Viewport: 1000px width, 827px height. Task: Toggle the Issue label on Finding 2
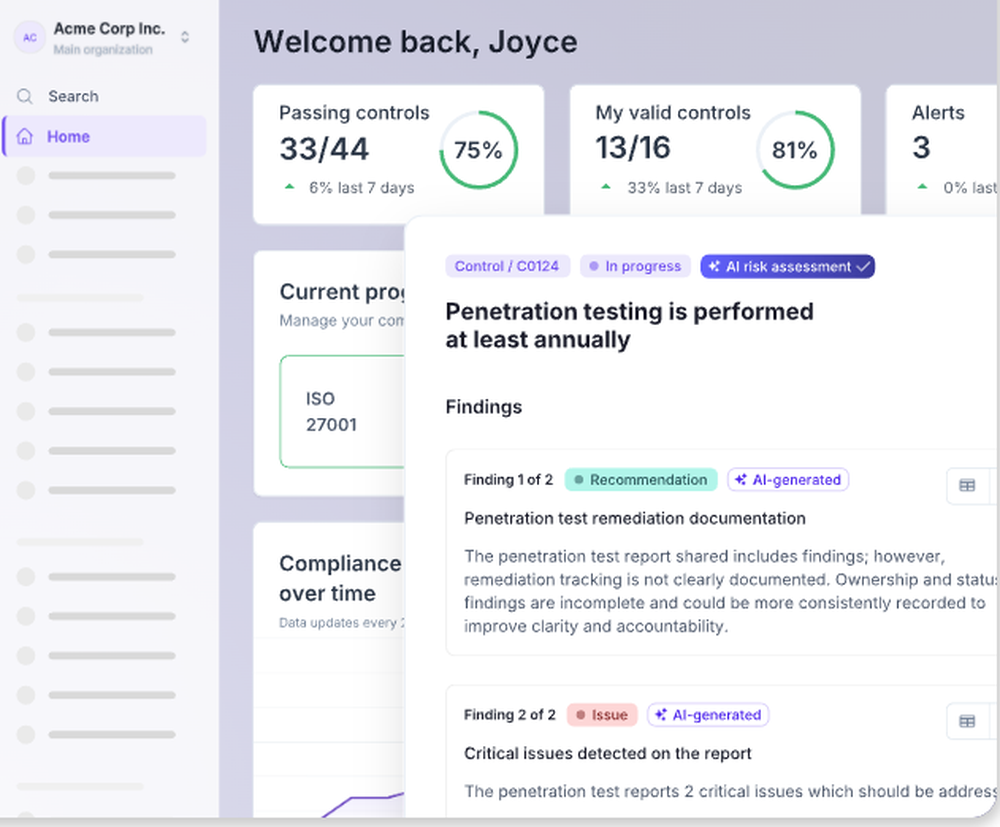602,715
